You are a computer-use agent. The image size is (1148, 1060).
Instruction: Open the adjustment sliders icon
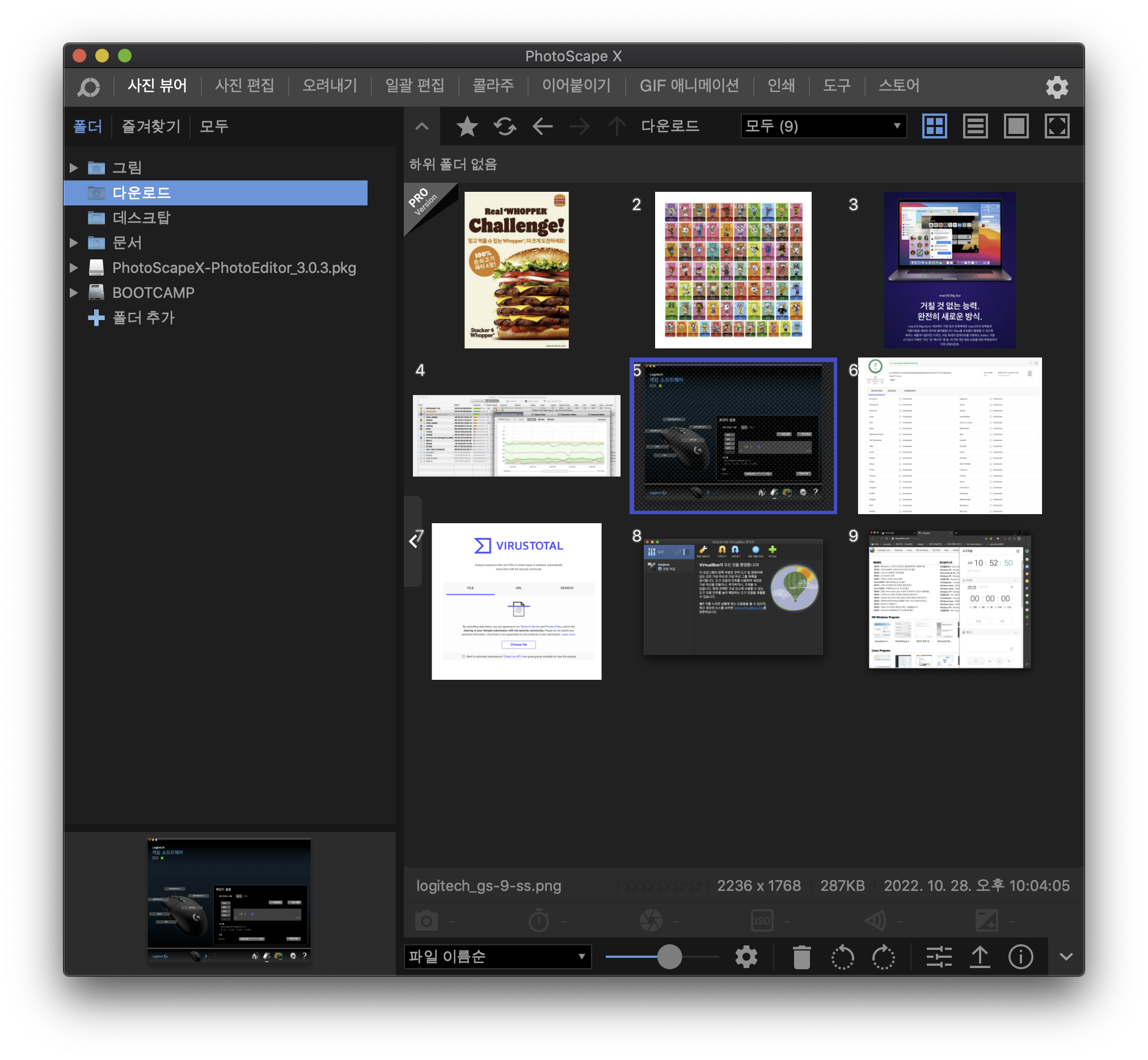pyautogui.click(x=939, y=956)
